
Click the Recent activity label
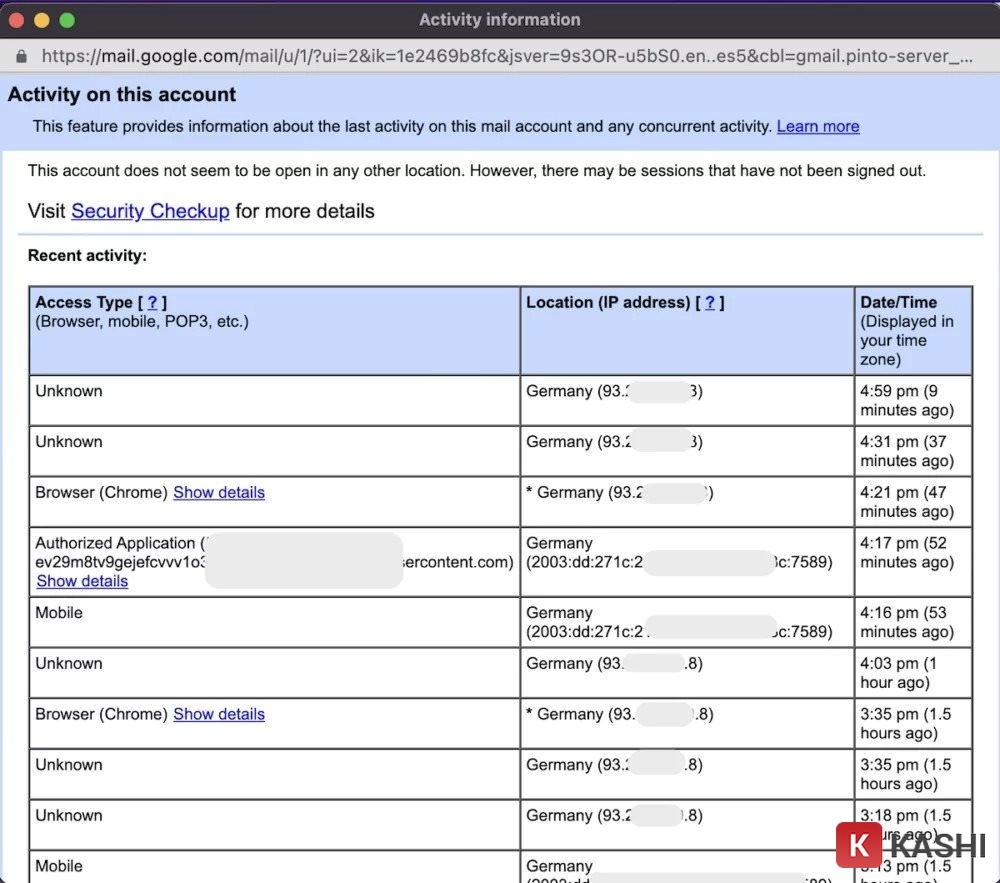click(x=87, y=255)
